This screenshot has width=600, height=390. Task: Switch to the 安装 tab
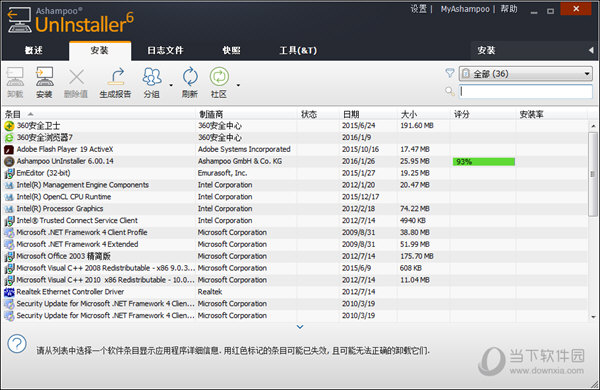pyautogui.click(x=99, y=51)
